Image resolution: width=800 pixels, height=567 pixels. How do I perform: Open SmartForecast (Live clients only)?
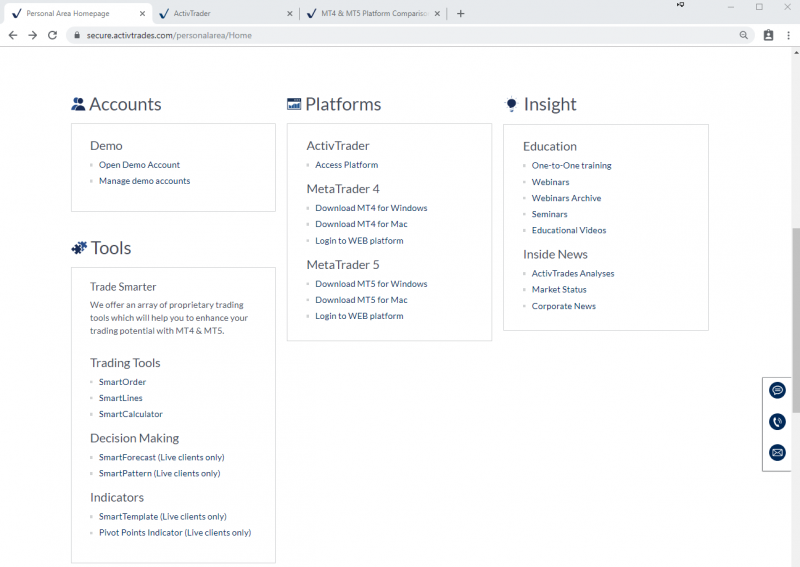click(162, 457)
